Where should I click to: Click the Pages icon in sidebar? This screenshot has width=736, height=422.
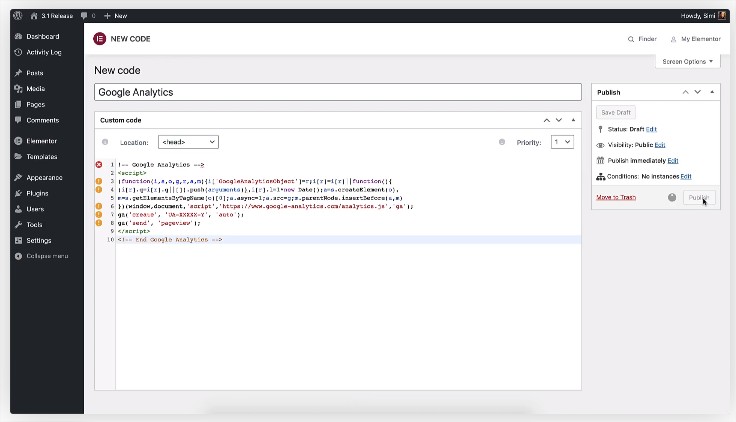pyautogui.click(x=18, y=104)
